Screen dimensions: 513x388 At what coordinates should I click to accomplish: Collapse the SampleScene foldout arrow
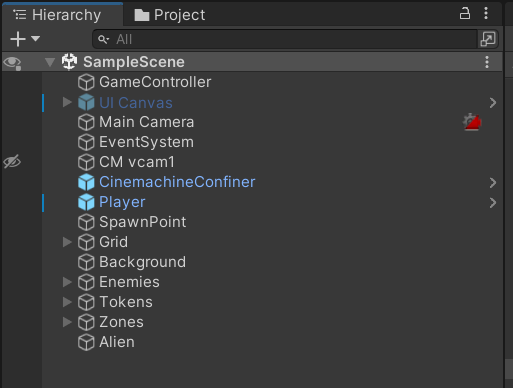click(50, 62)
